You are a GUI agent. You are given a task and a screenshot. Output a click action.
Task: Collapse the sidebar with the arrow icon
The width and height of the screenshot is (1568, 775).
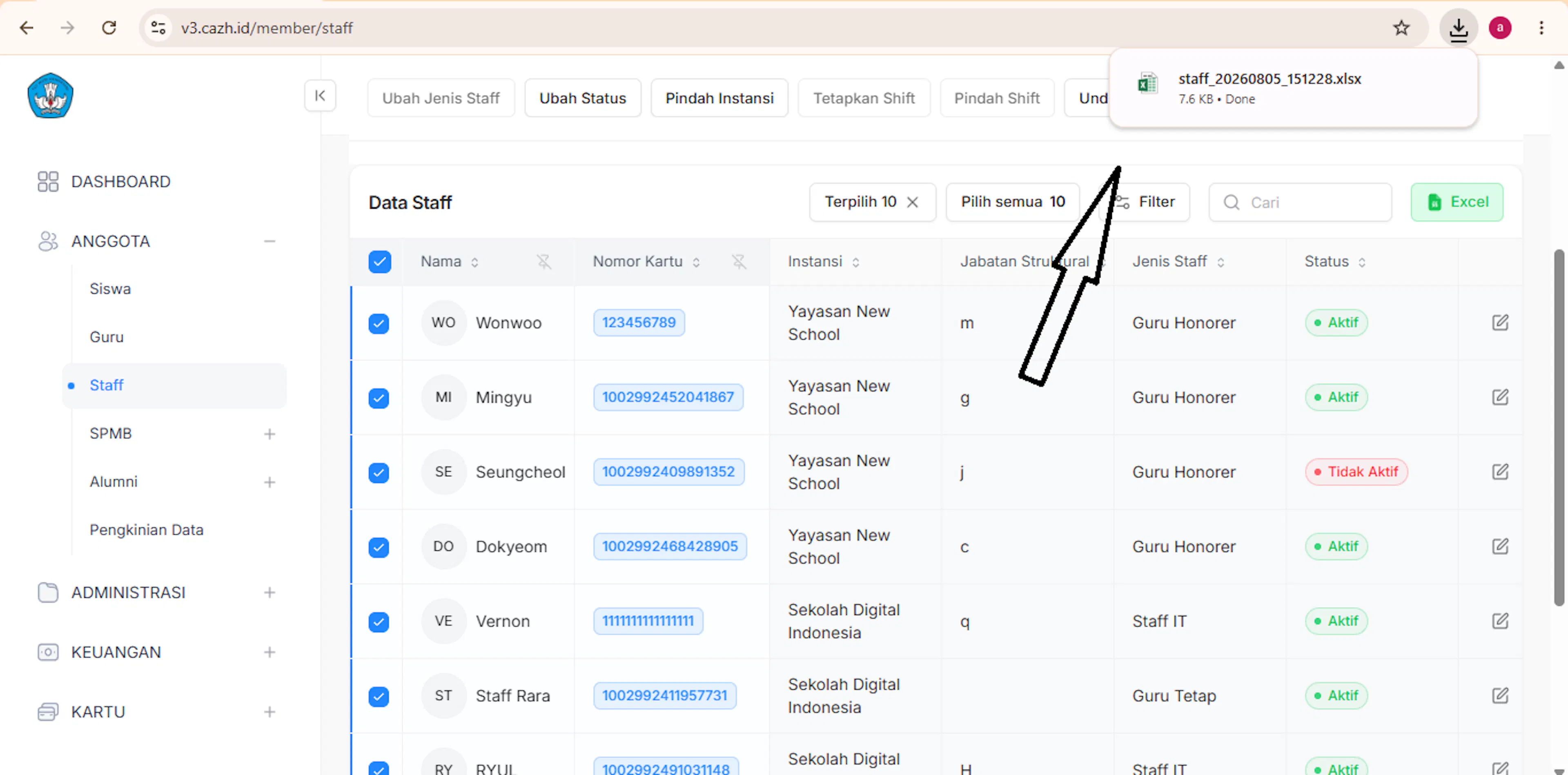click(320, 96)
